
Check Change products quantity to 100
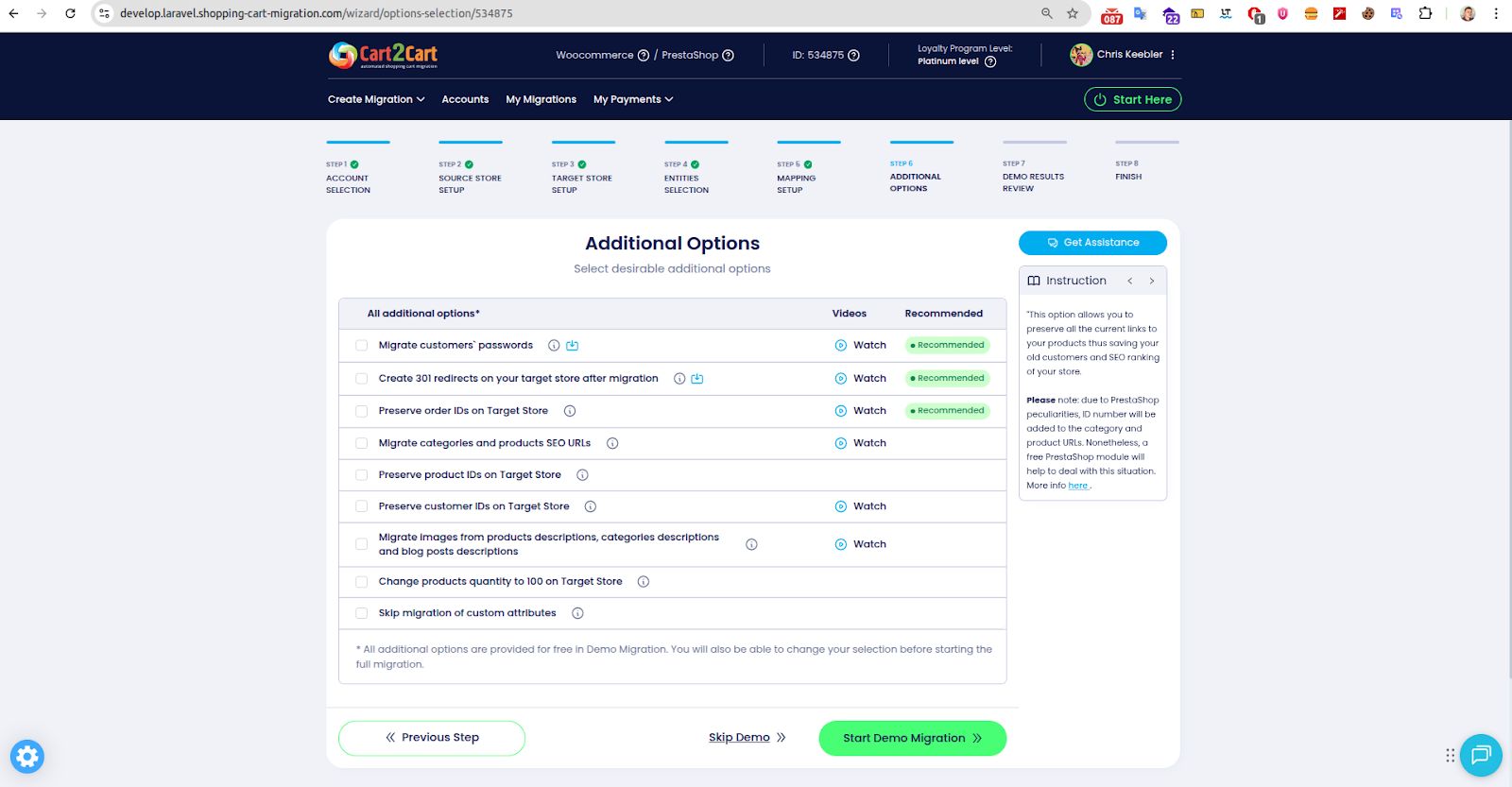pos(362,582)
